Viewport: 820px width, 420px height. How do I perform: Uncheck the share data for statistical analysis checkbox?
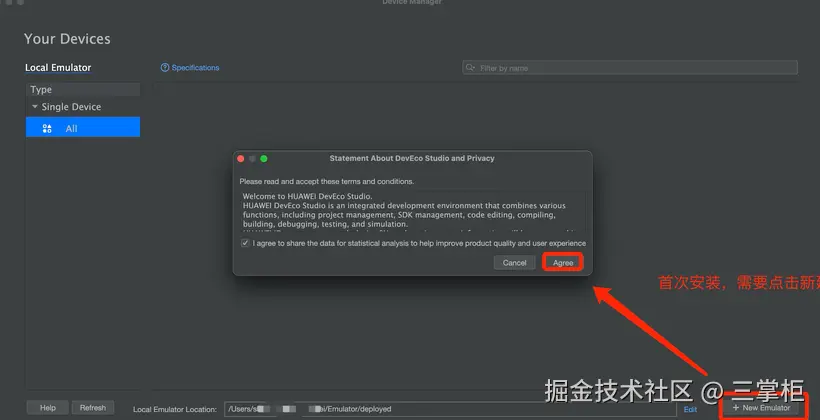pyautogui.click(x=245, y=243)
